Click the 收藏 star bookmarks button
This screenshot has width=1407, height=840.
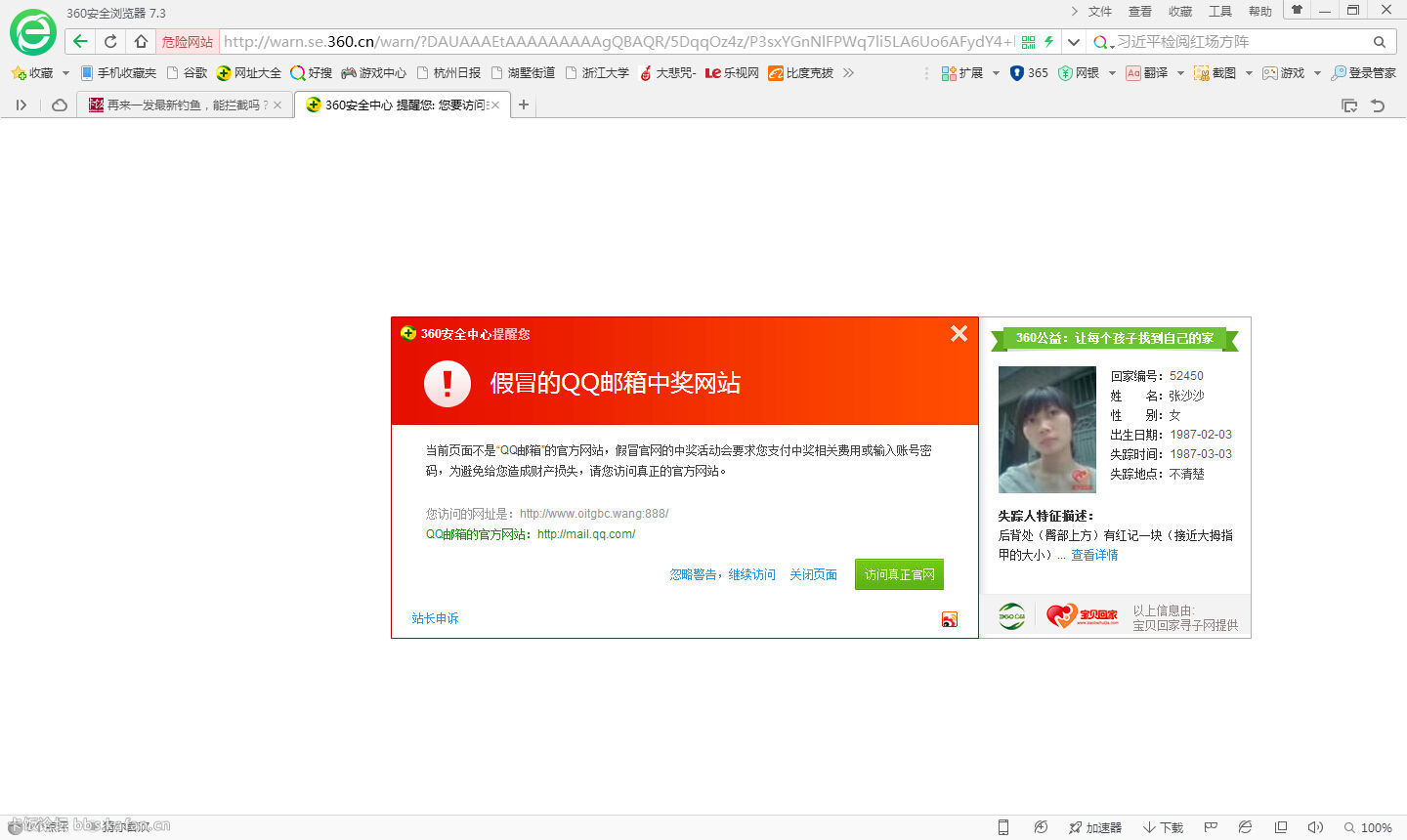click(x=32, y=73)
